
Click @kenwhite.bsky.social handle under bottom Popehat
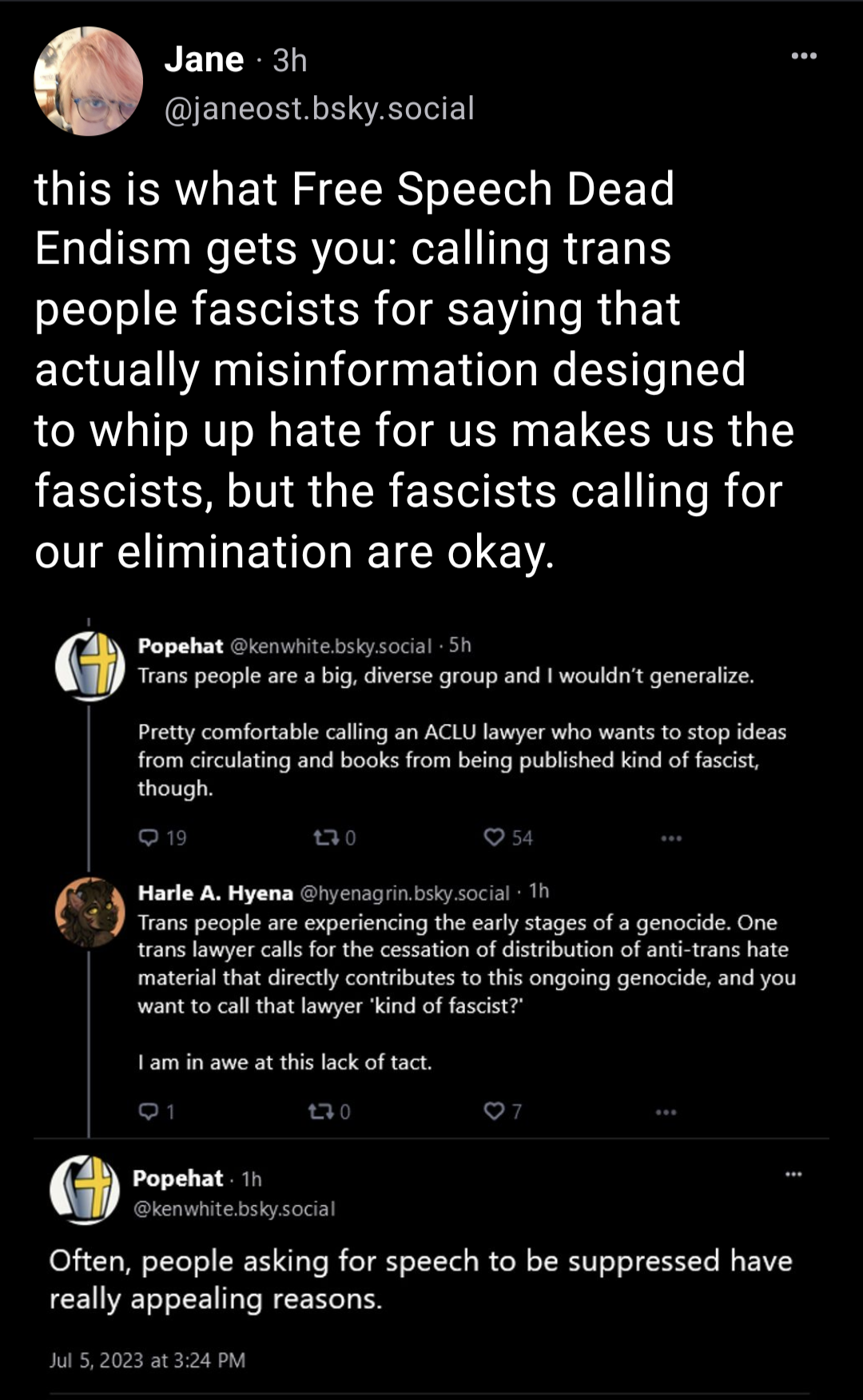234,1208
